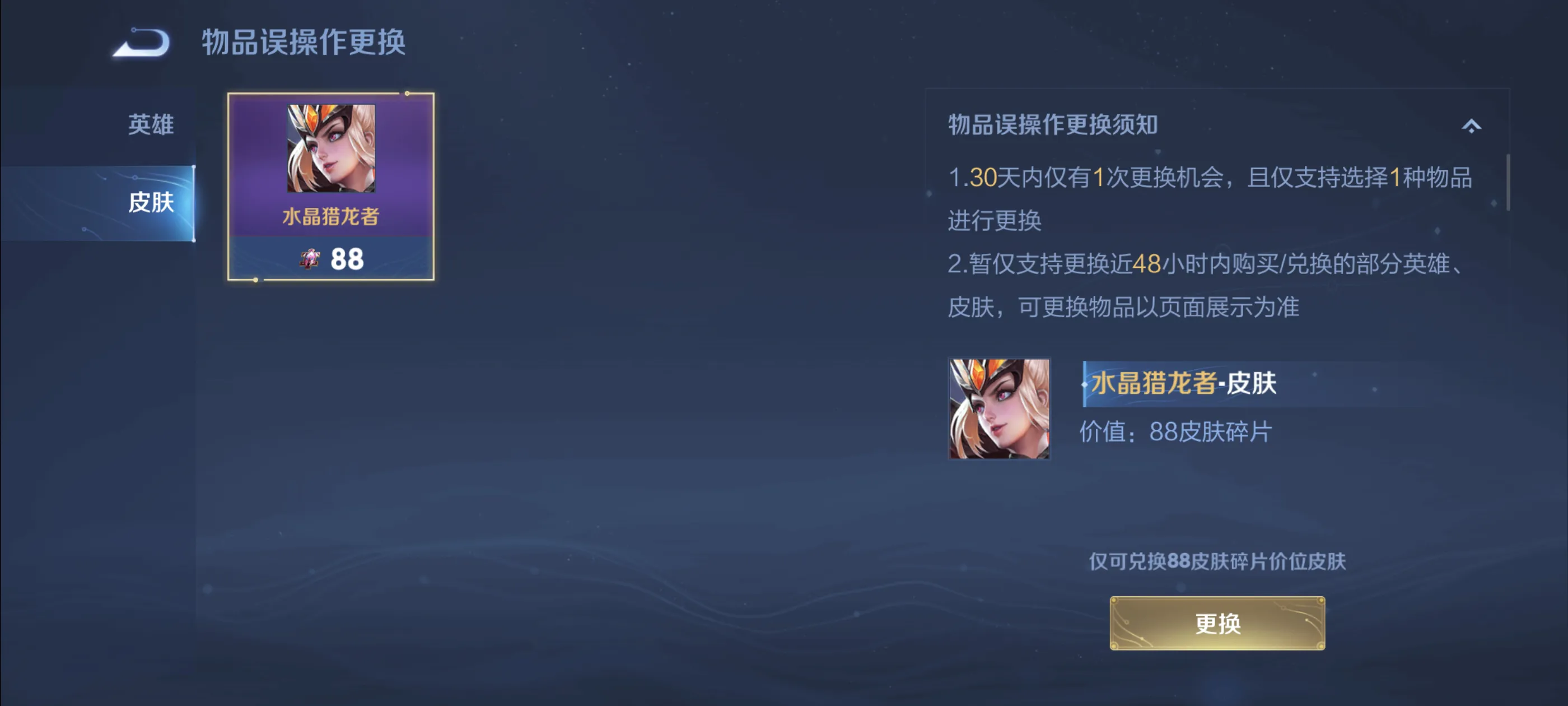Click the 物品误操作更换须知 heading
The width and height of the screenshot is (1568, 706).
[1052, 125]
